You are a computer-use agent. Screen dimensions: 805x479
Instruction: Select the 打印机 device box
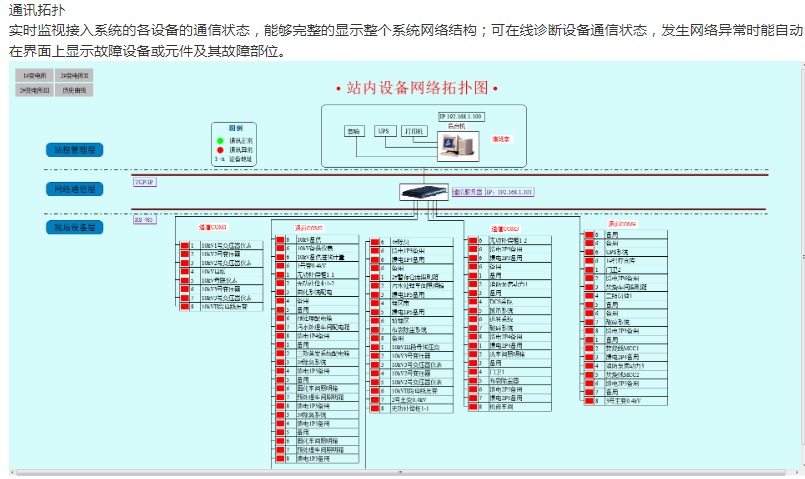pyautogui.click(x=414, y=131)
